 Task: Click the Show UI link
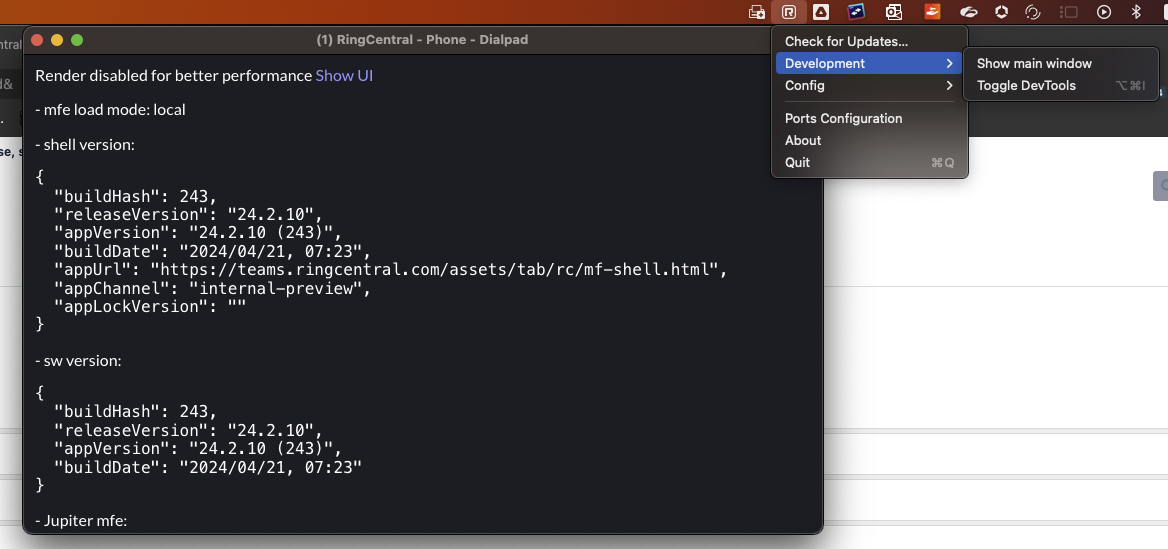(344, 75)
